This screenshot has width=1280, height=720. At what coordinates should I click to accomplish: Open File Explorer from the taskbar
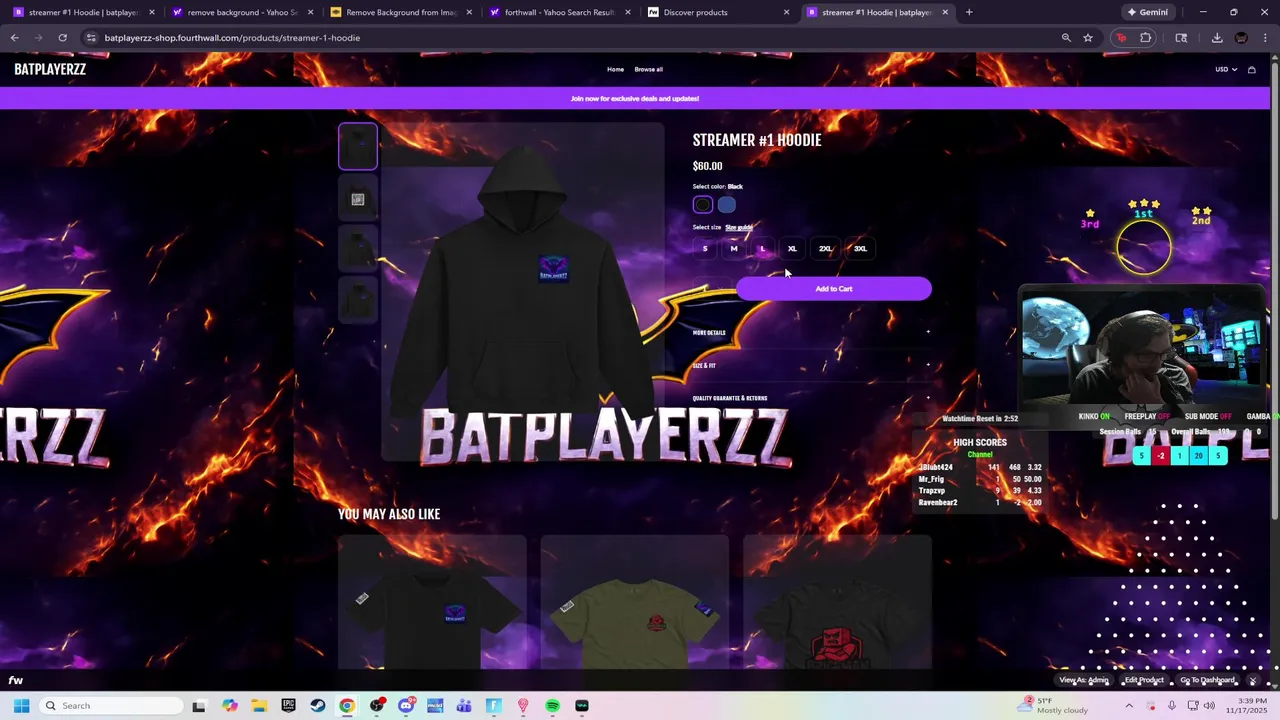(x=259, y=705)
